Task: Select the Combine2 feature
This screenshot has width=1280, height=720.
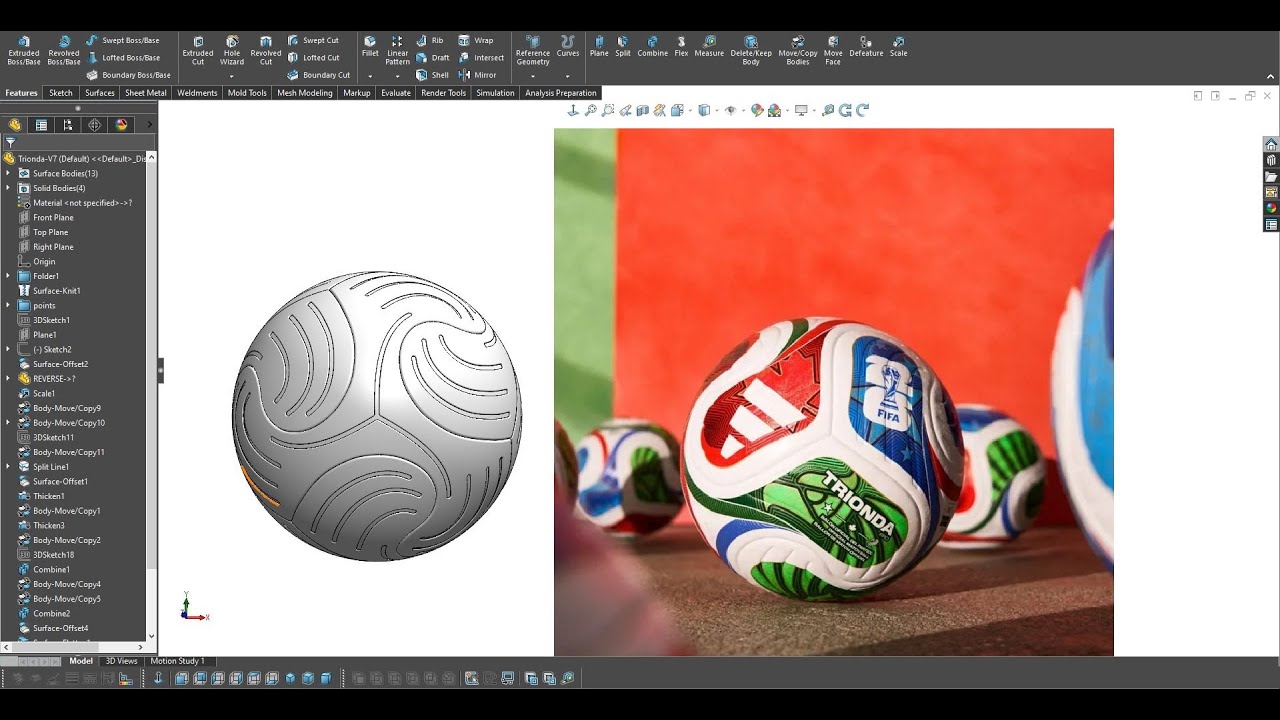Action: [44, 614]
